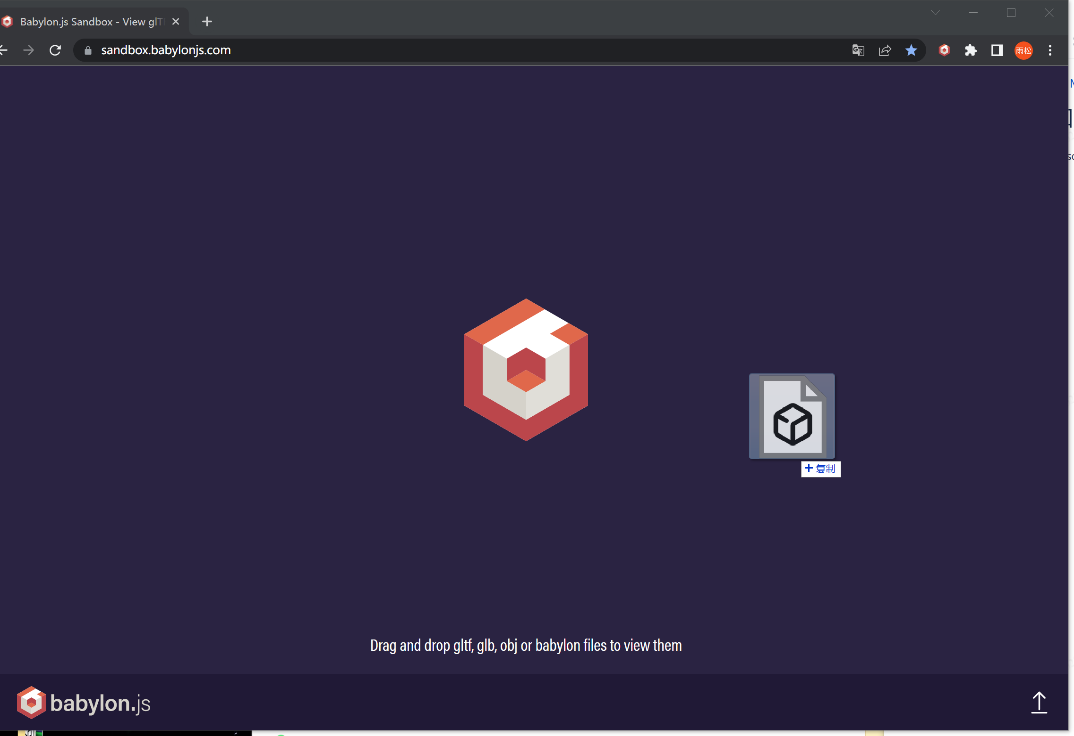Open the Chrome profile avatar
The width and height of the screenshot is (1074, 736).
(1023, 50)
